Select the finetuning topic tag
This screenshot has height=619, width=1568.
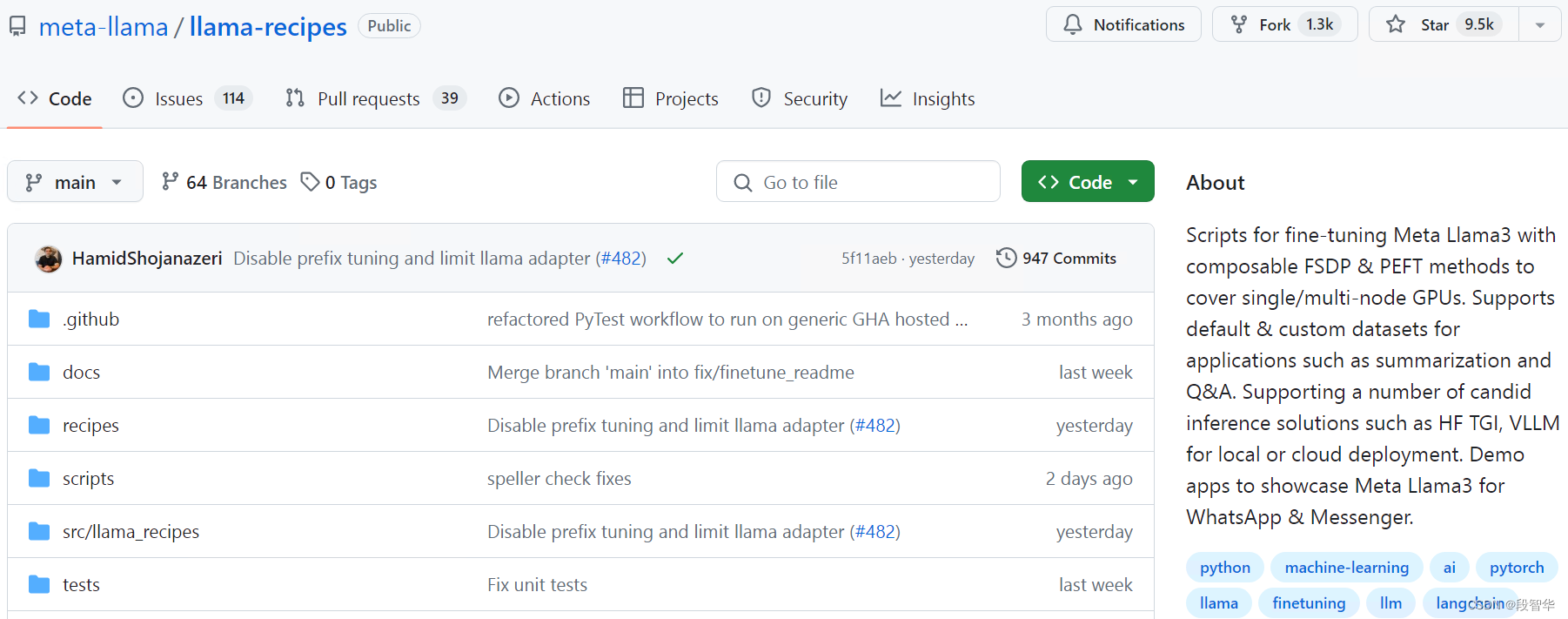[x=1309, y=603]
